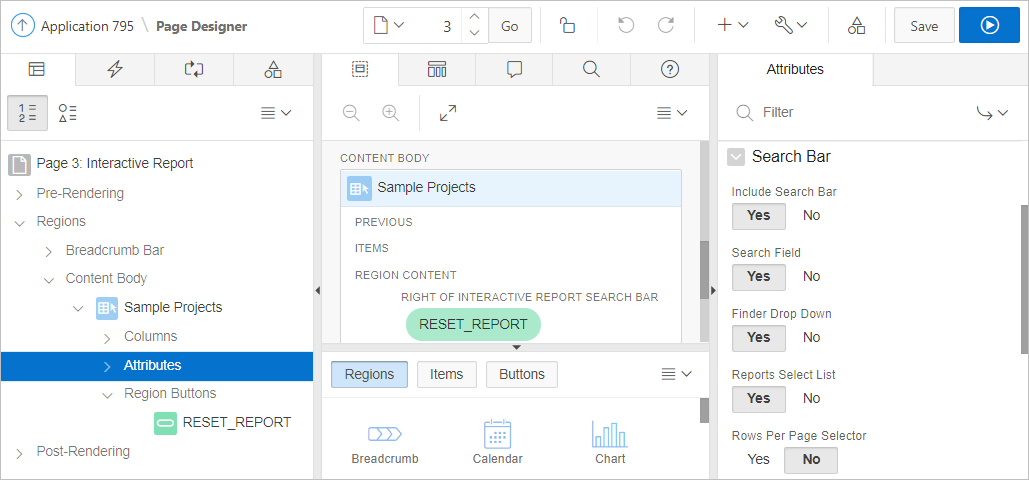
Task: Set Finder Drop Down to No
Action: point(811,337)
